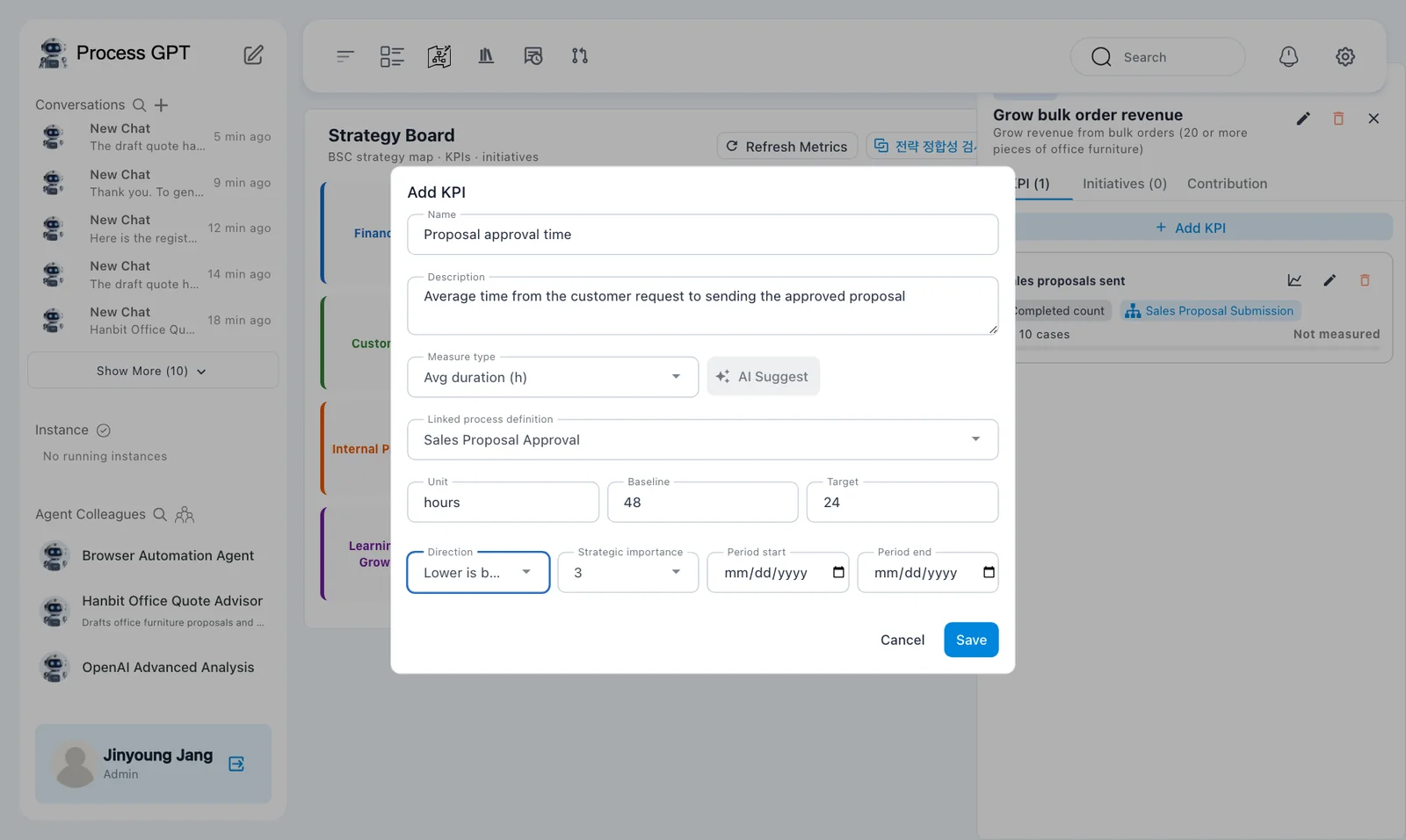This screenshot has height=840, width=1406.
Task: Open the Measure type dropdown
Action: [553, 377]
